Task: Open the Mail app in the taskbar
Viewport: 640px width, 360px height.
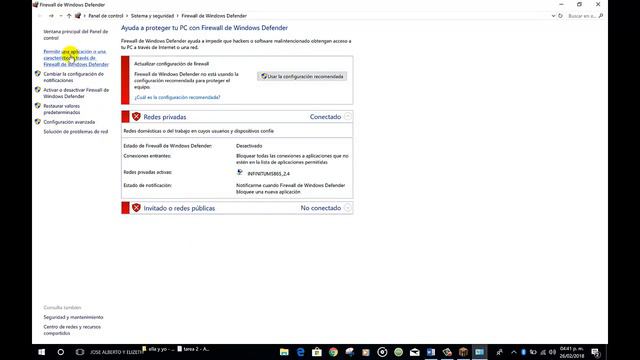Action: 415,352
